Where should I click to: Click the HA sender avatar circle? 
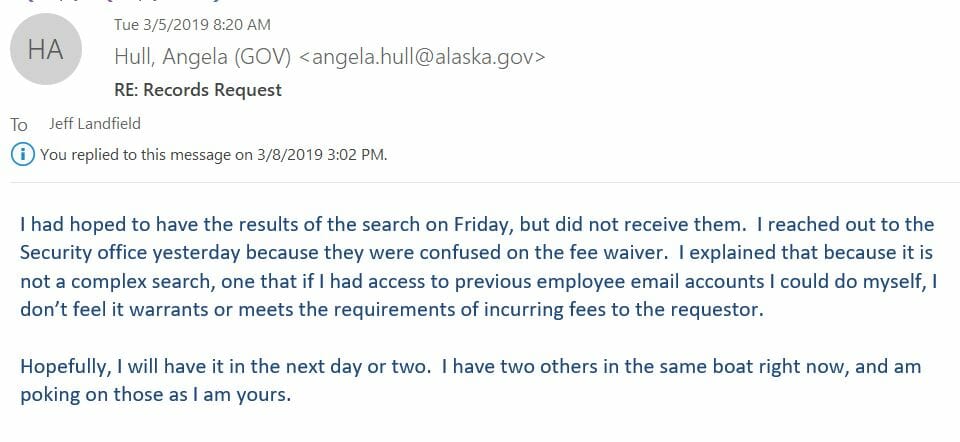coord(46,49)
